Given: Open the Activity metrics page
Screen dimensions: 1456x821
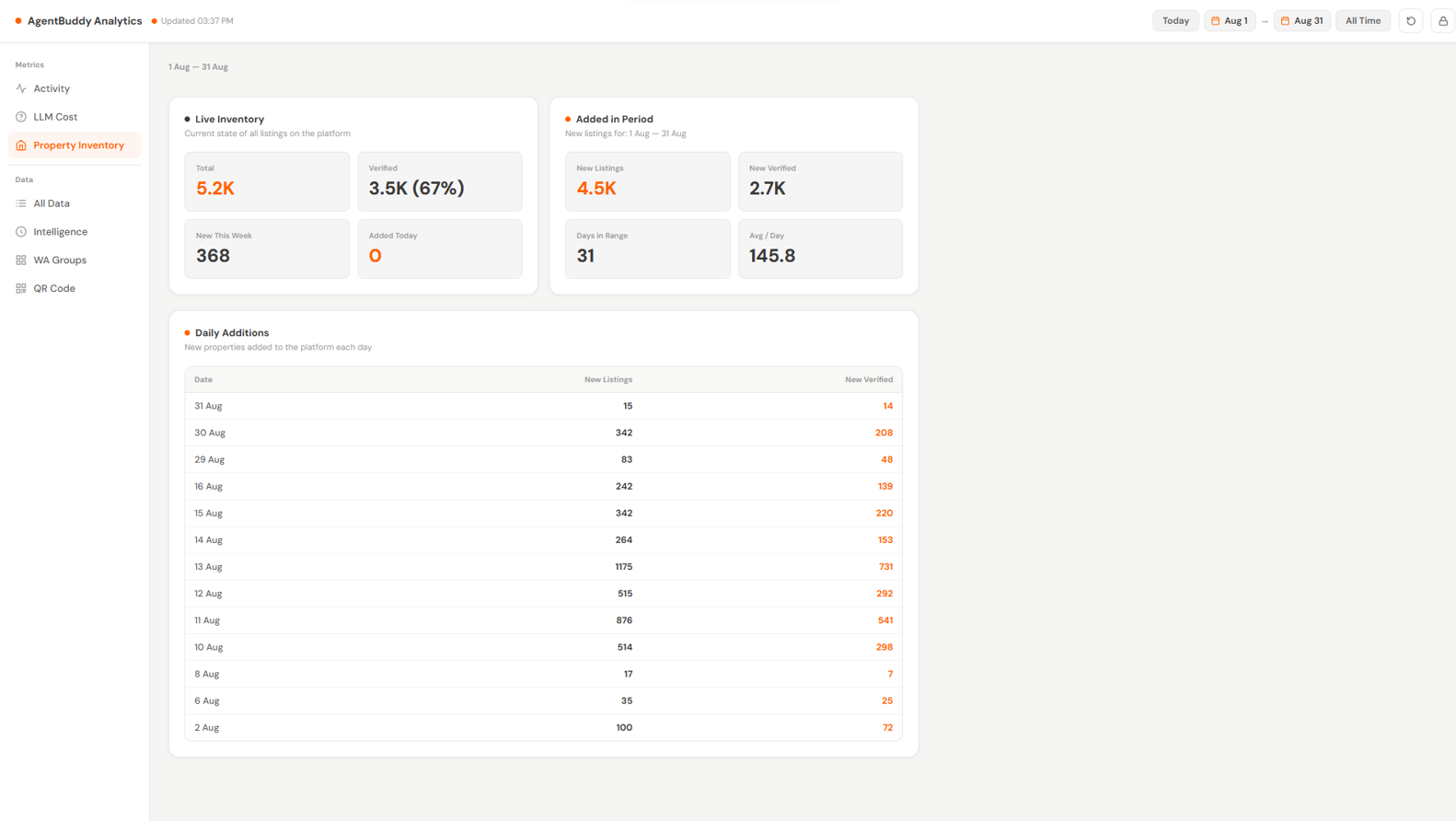Looking at the screenshot, I should 75,88.
